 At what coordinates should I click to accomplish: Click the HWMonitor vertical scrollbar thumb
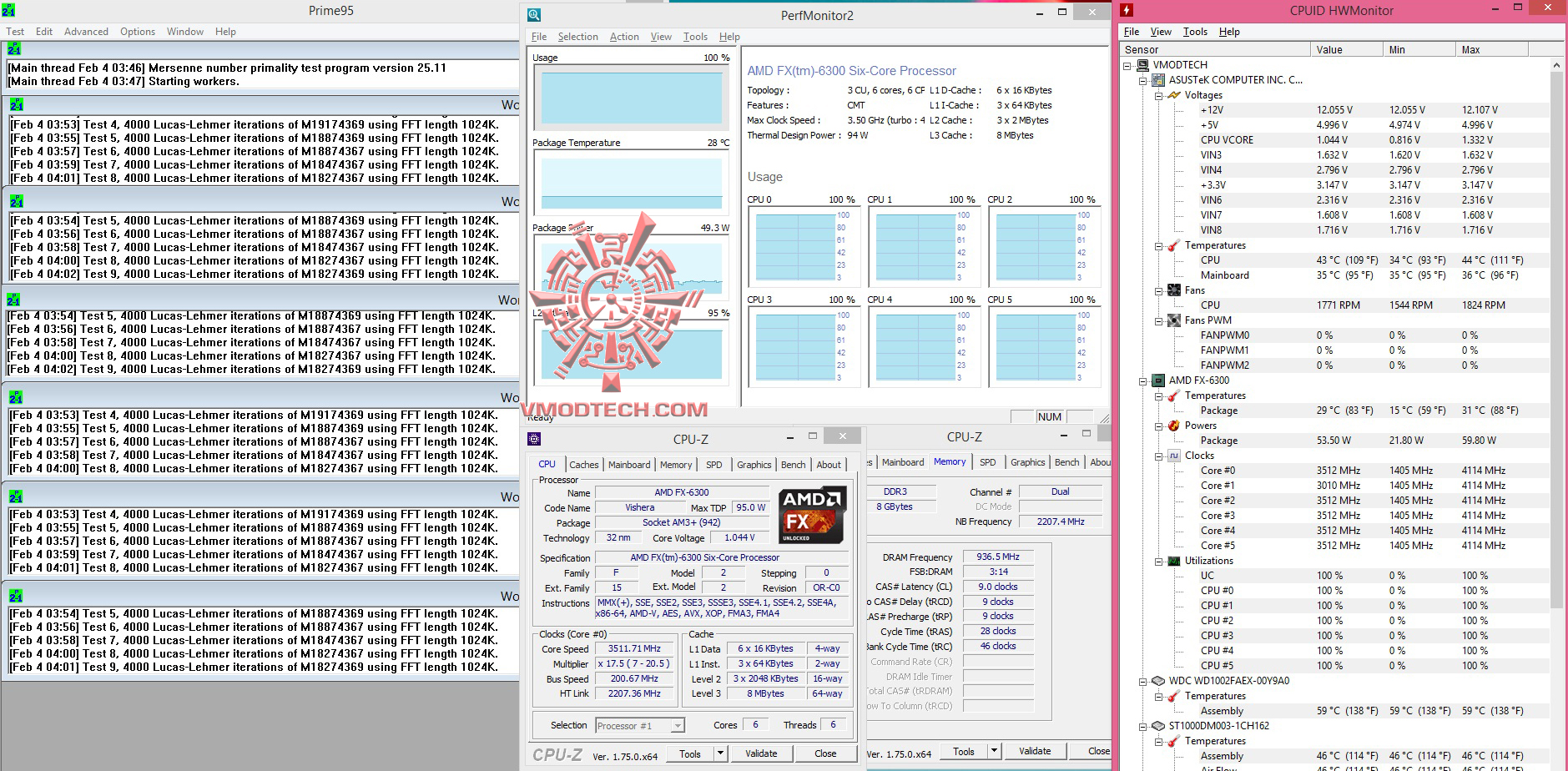pos(1556,339)
